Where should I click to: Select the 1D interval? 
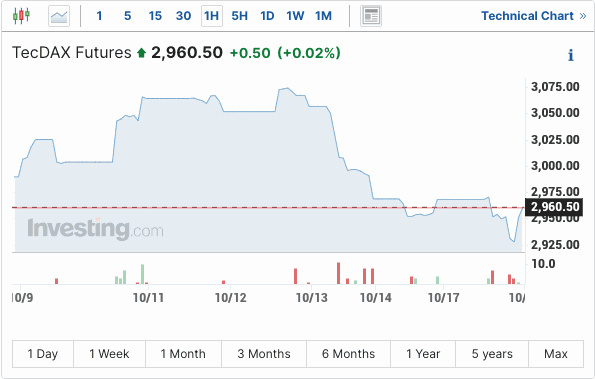(267, 16)
